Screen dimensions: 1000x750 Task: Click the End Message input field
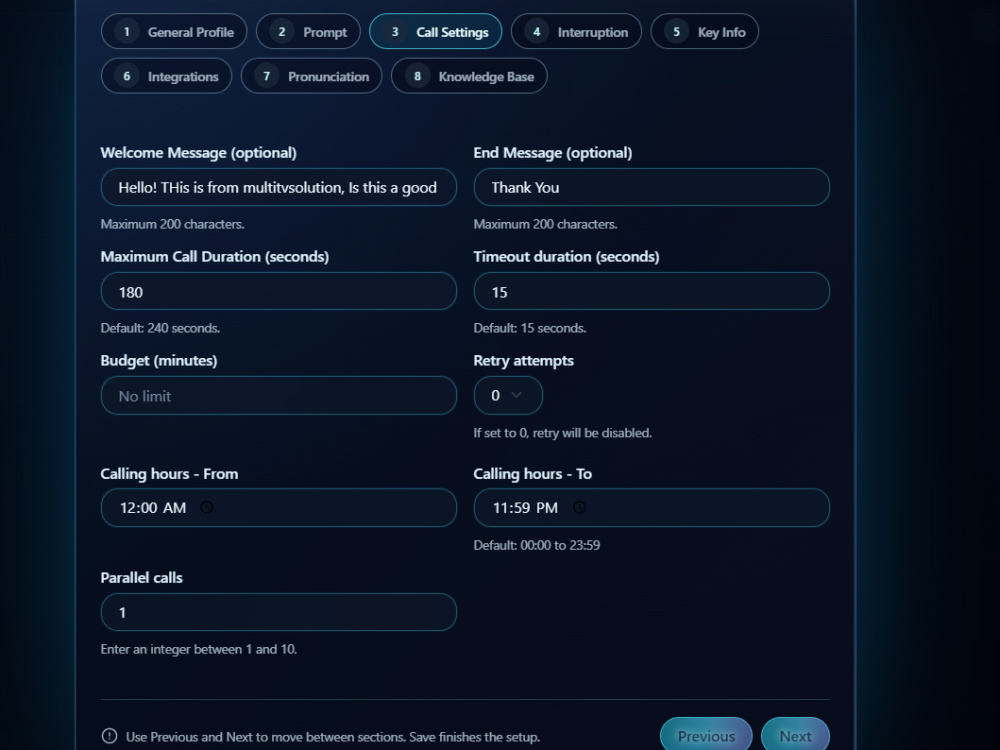[x=652, y=187]
